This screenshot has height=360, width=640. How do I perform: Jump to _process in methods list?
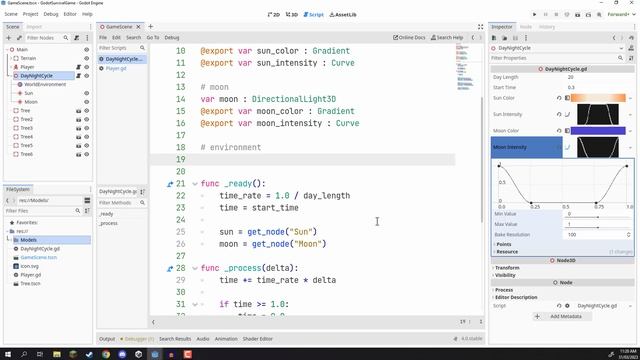pos(109,223)
